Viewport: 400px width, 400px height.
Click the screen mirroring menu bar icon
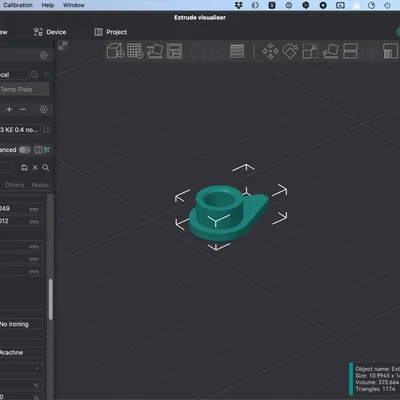340,5
